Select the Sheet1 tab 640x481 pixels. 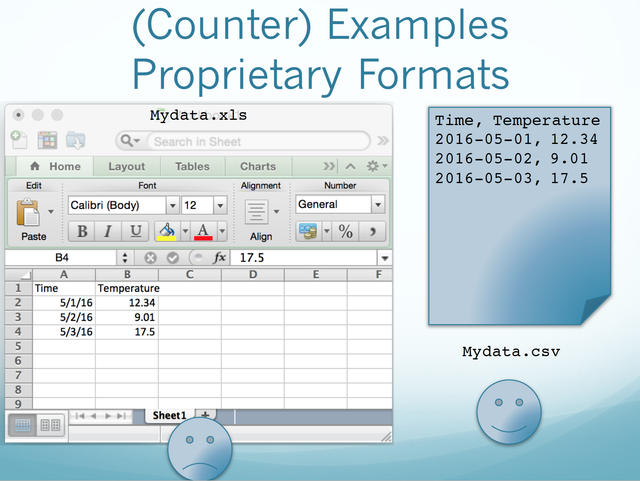169,415
